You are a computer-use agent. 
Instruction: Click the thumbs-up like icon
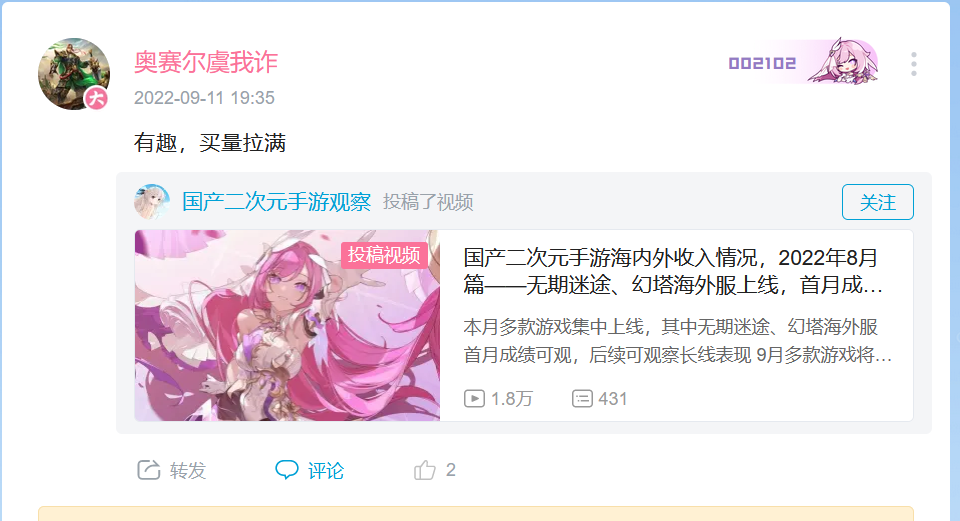tap(424, 470)
